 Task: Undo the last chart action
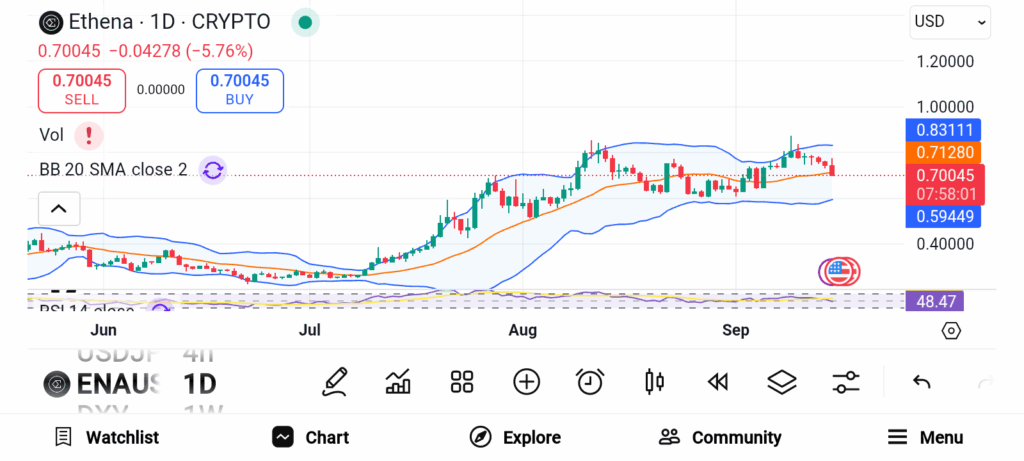click(922, 381)
